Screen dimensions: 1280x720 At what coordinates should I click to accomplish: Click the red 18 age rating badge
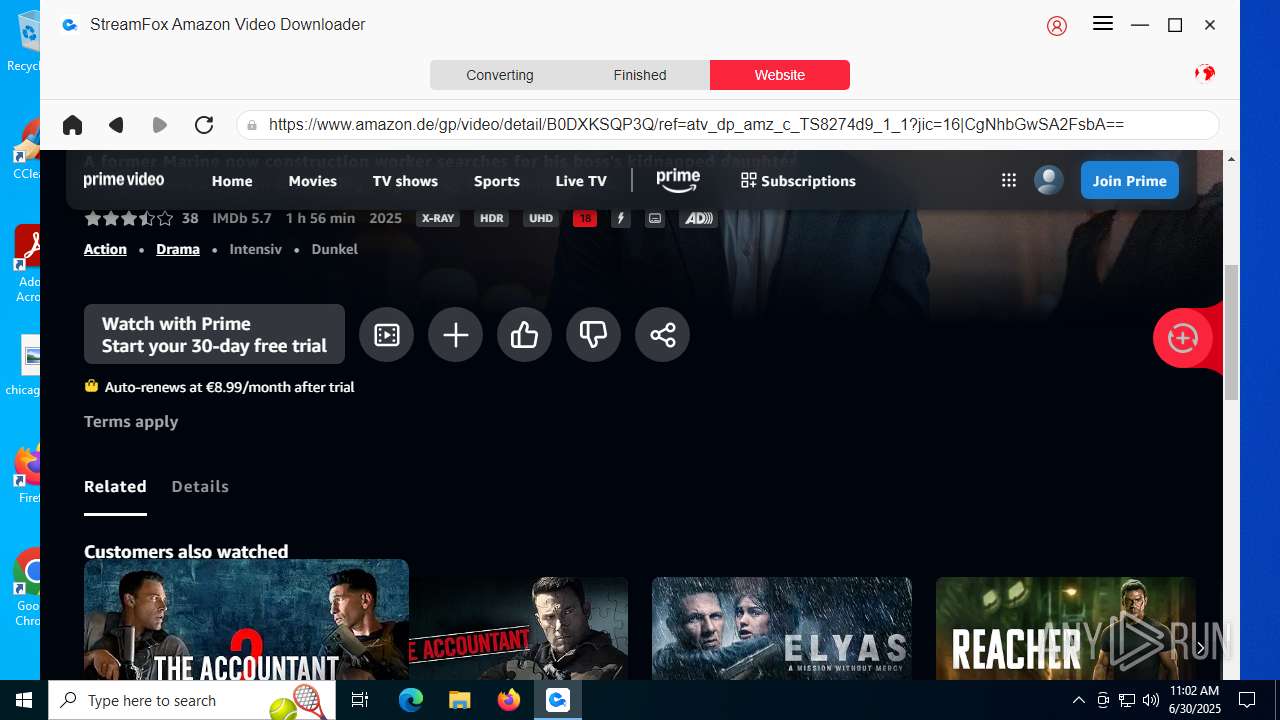[585, 218]
